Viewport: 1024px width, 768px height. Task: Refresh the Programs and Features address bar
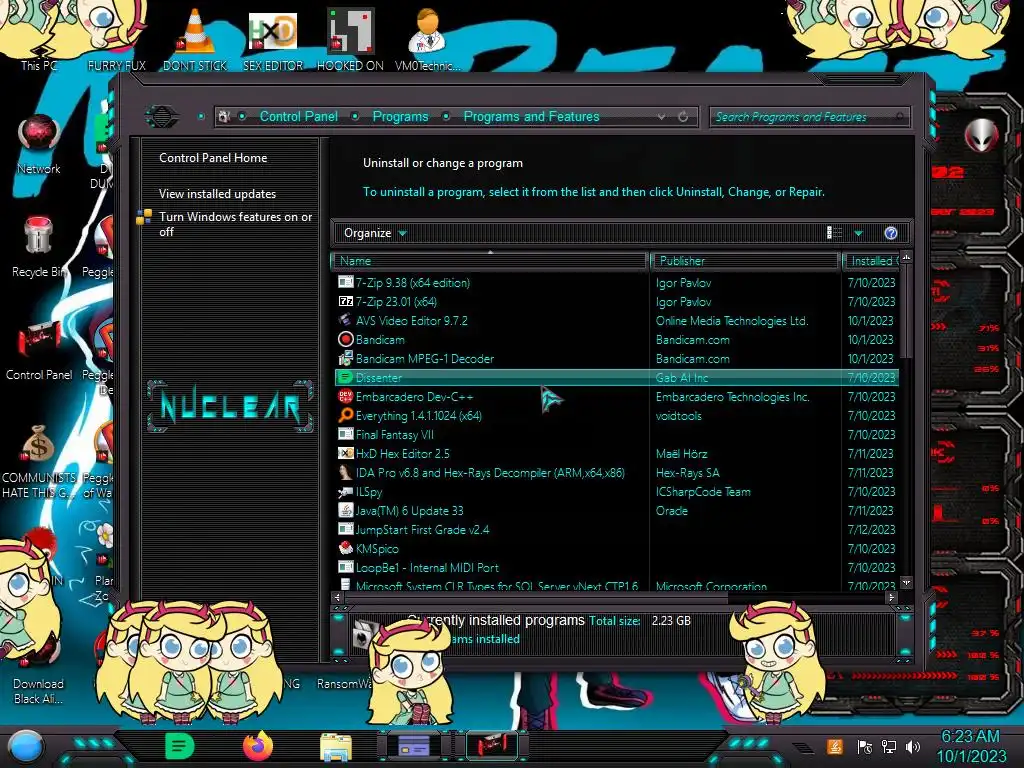(683, 117)
